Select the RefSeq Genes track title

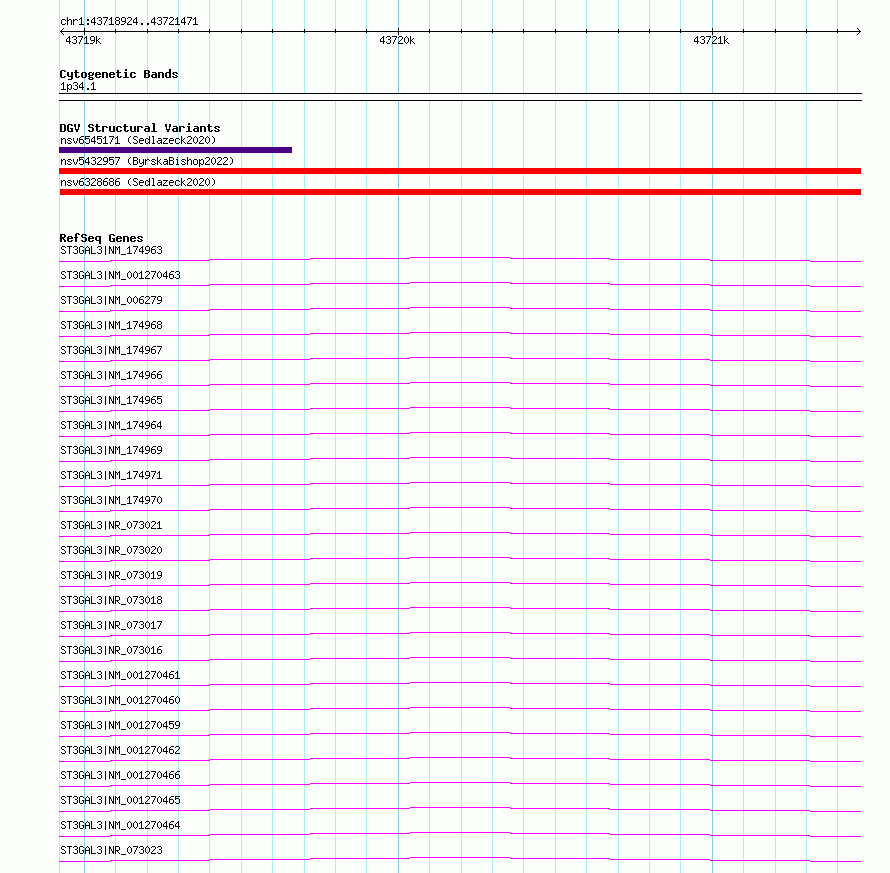click(102, 238)
